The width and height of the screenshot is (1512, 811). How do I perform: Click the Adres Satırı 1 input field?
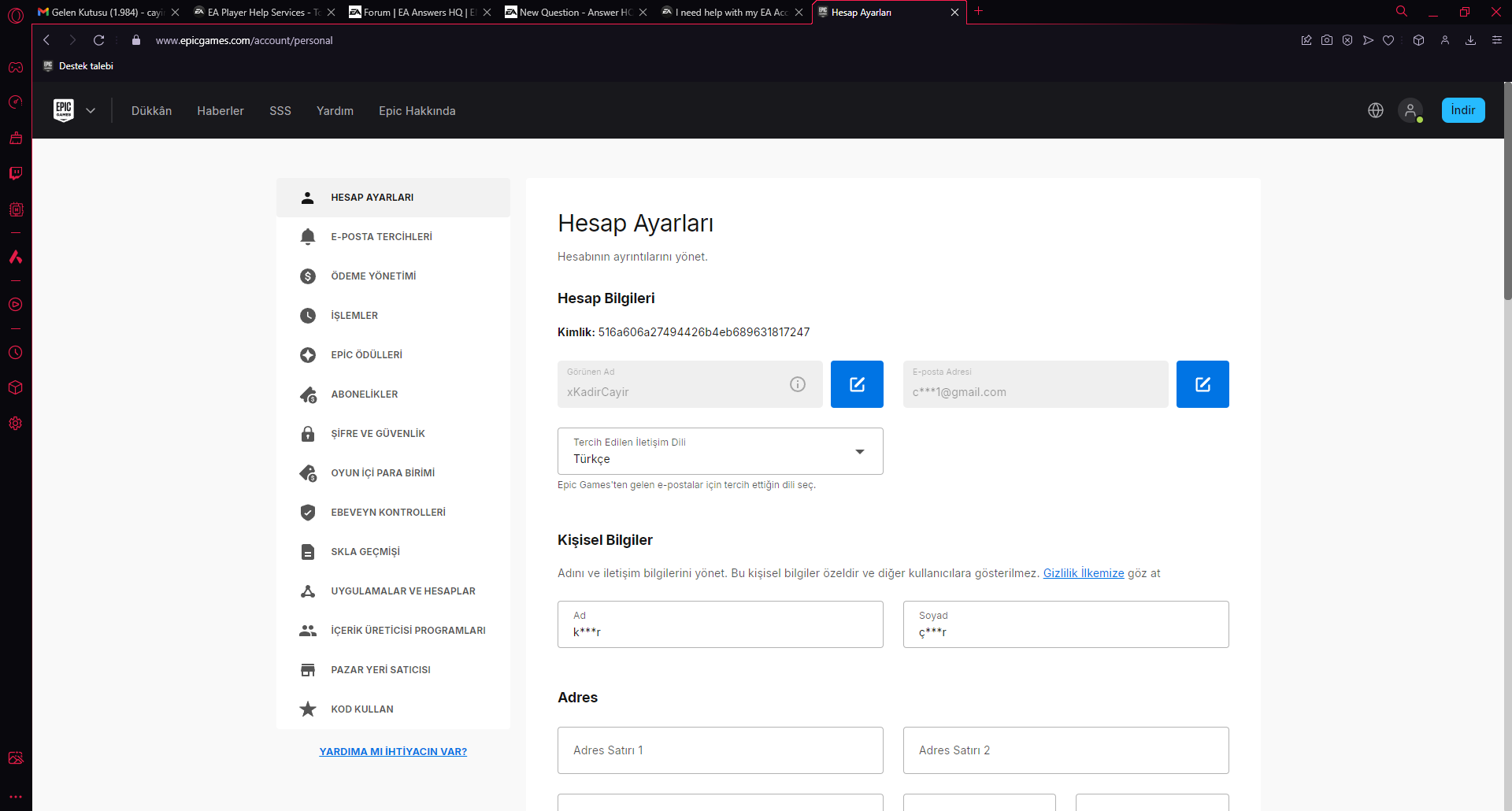pyautogui.click(x=720, y=750)
